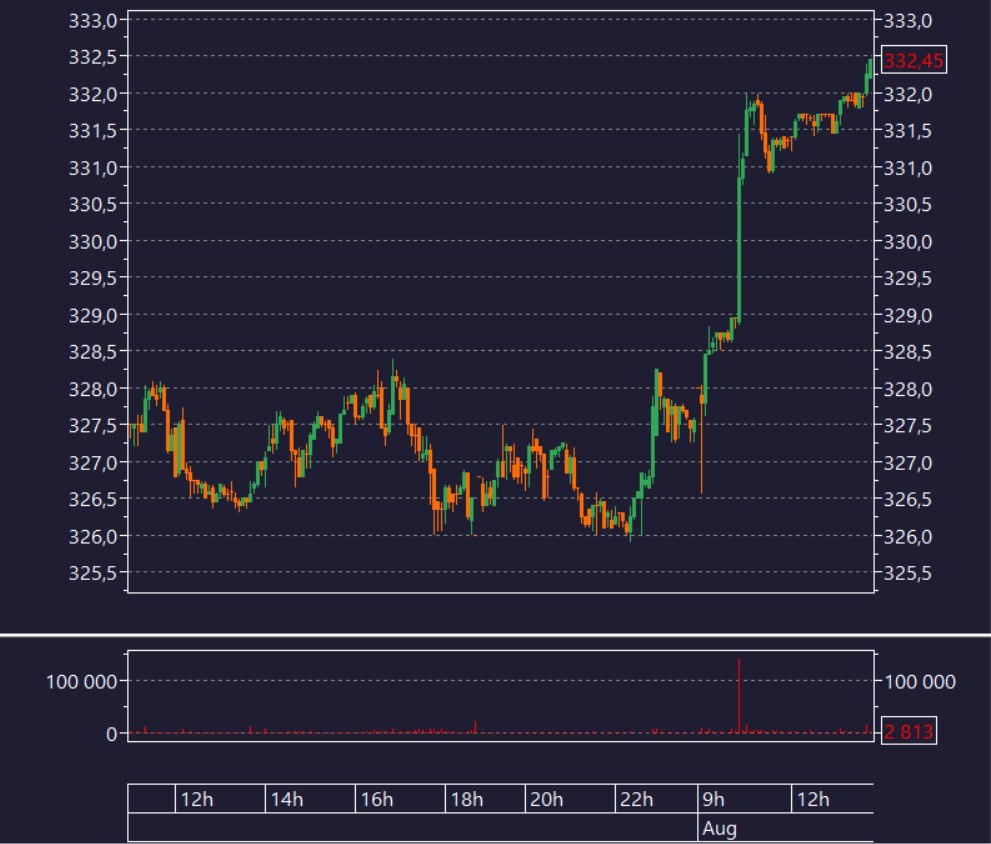This screenshot has height=844, width=991.
Task: Click 331,0 on the right price axis
Action: click(x=907, y=168)
